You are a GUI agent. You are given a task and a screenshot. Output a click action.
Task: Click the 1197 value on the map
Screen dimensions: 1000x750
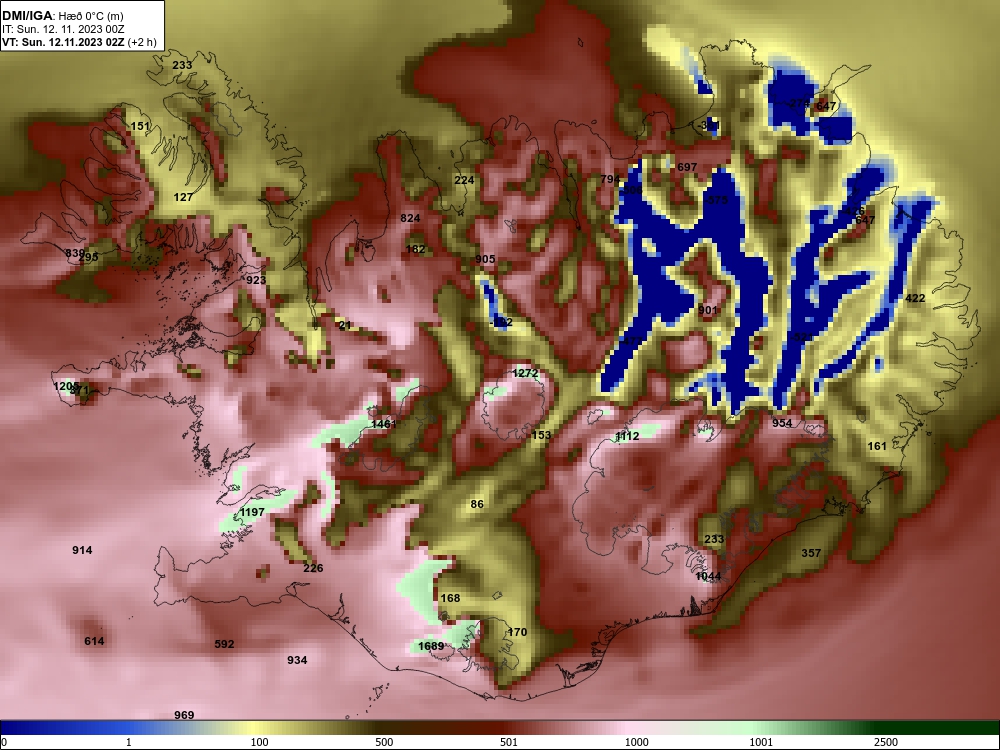click(x=252, y=512)
